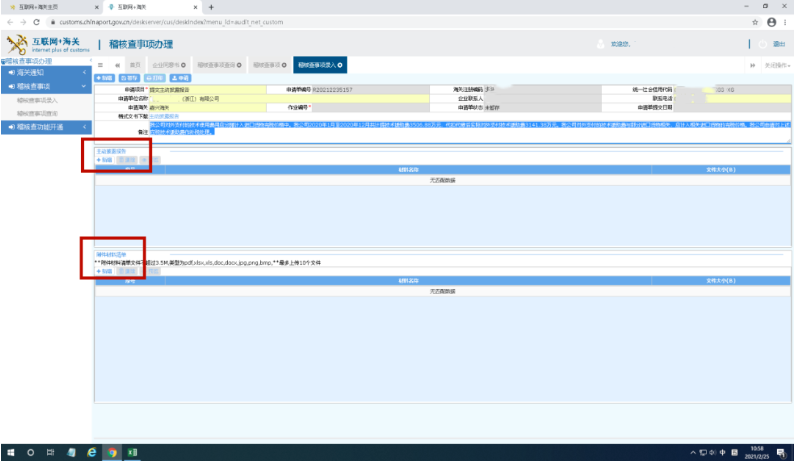Viewport: 795px width, 462px height.
Task: Click the bookmark star icon in address bar
Action: tap(755, 22)
